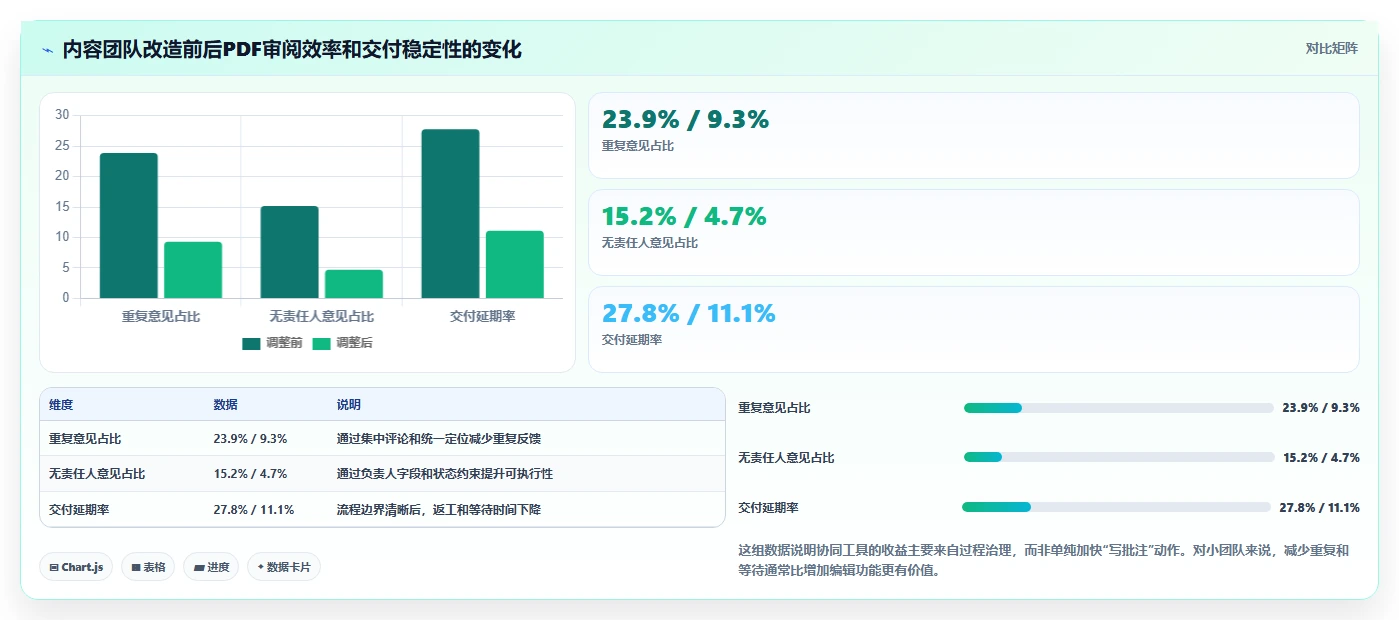Click the Chart.js tag chip
Image resolution: width=1399 pixels, height=620 pixels.
tap(77, 567)
